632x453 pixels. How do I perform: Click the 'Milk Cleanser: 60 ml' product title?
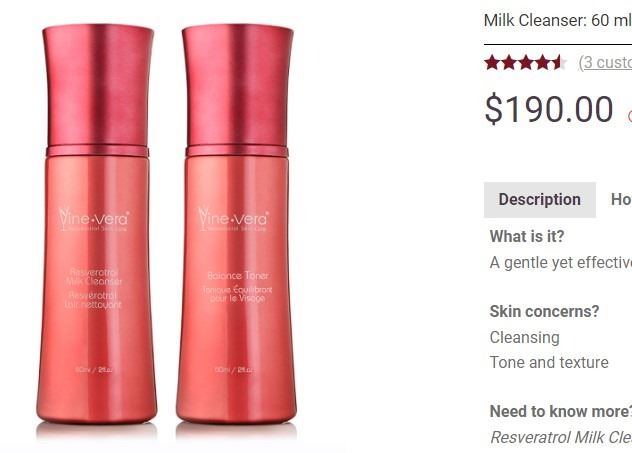pyautogui.click(x=558, y=20)
